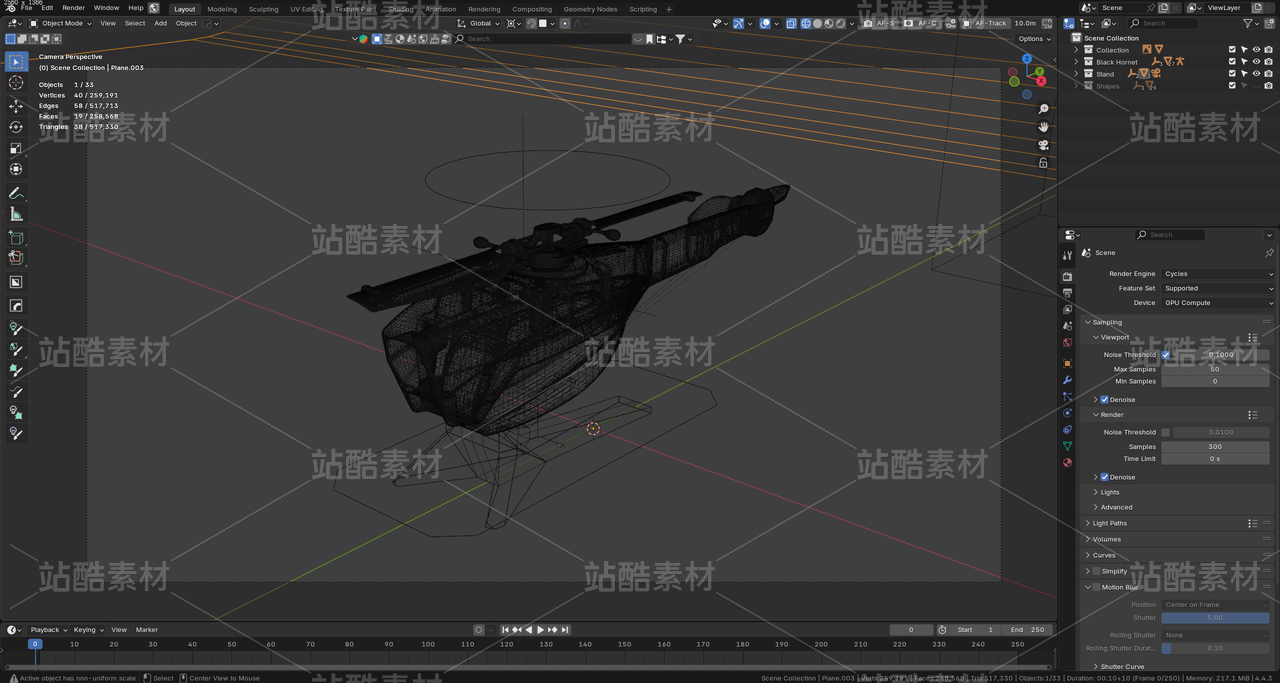Image resolution: width=1280 pixels, height=683 pixels.
Task: Open the Modifiers wrench tab icon
Action: point(1067,380)
